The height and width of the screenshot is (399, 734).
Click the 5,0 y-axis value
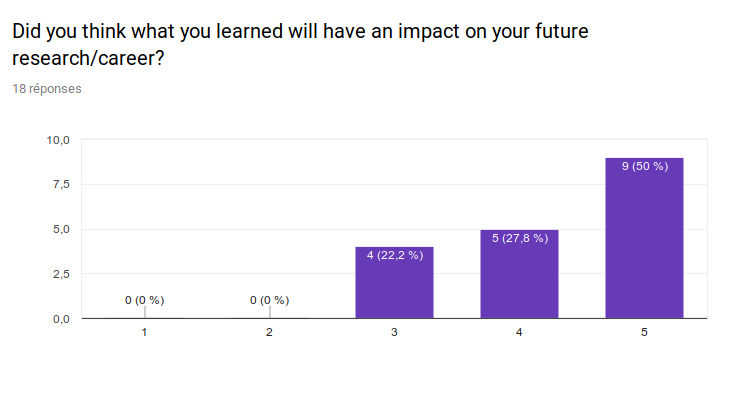click(61, 229)
